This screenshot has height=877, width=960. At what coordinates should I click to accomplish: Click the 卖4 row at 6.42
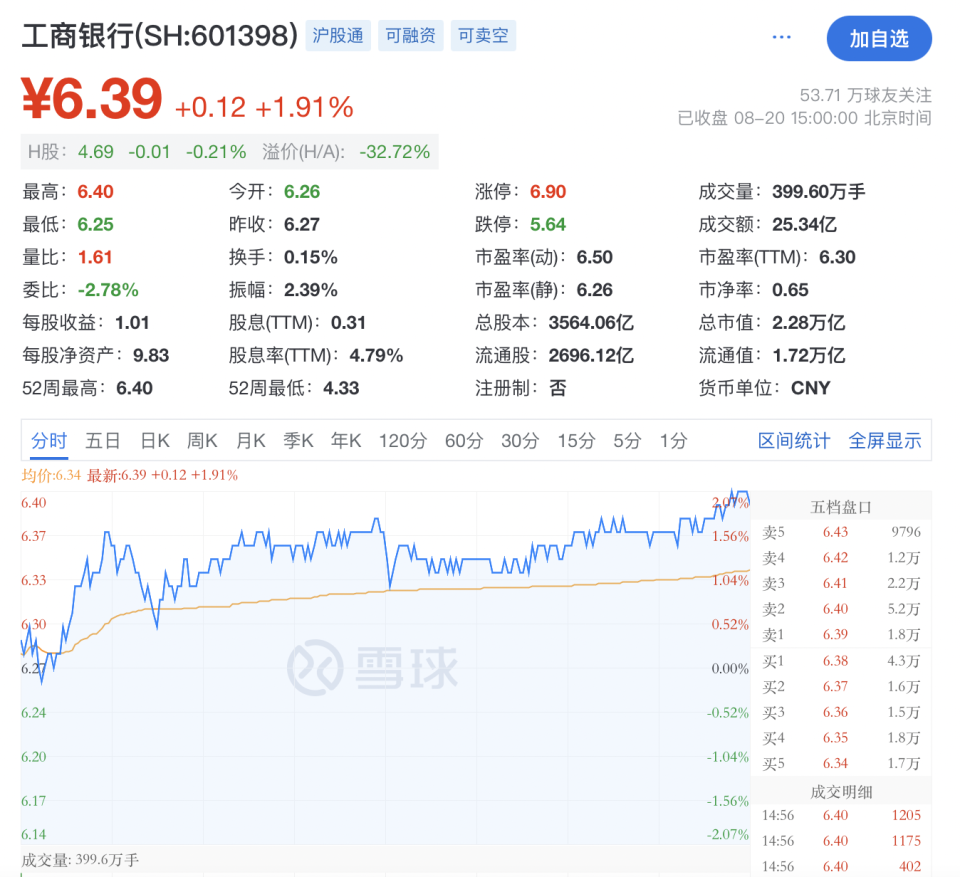[841, 557]
